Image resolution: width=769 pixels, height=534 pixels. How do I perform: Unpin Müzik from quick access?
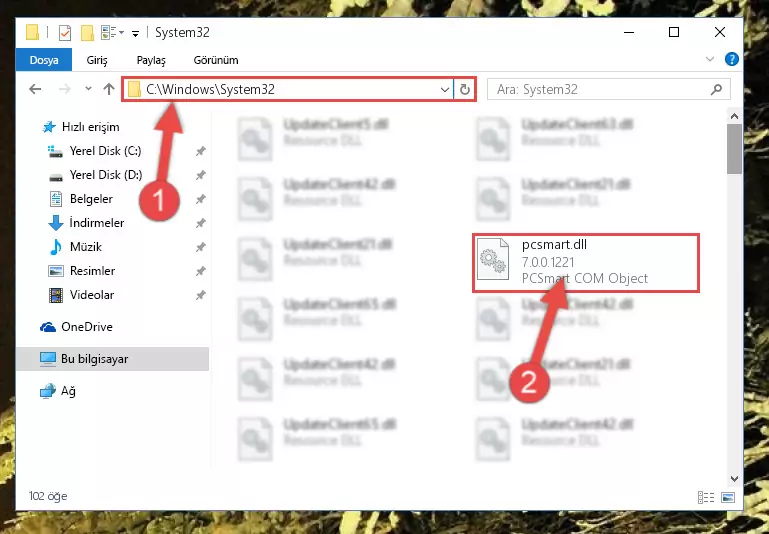[x=200, y=247]
